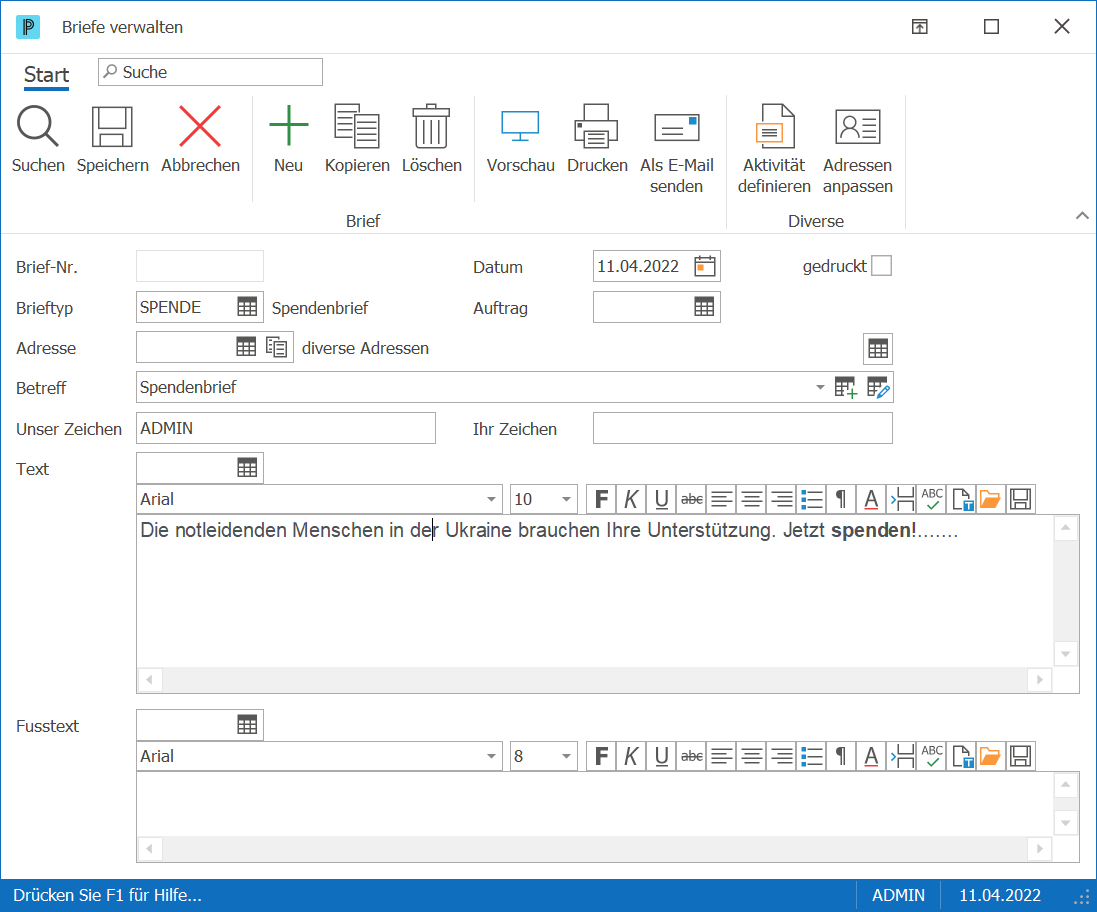Image resolution: width=1097 pixels, height=912 pixels.
Task: Expand the Betreff dropdown
Action: 820,387
